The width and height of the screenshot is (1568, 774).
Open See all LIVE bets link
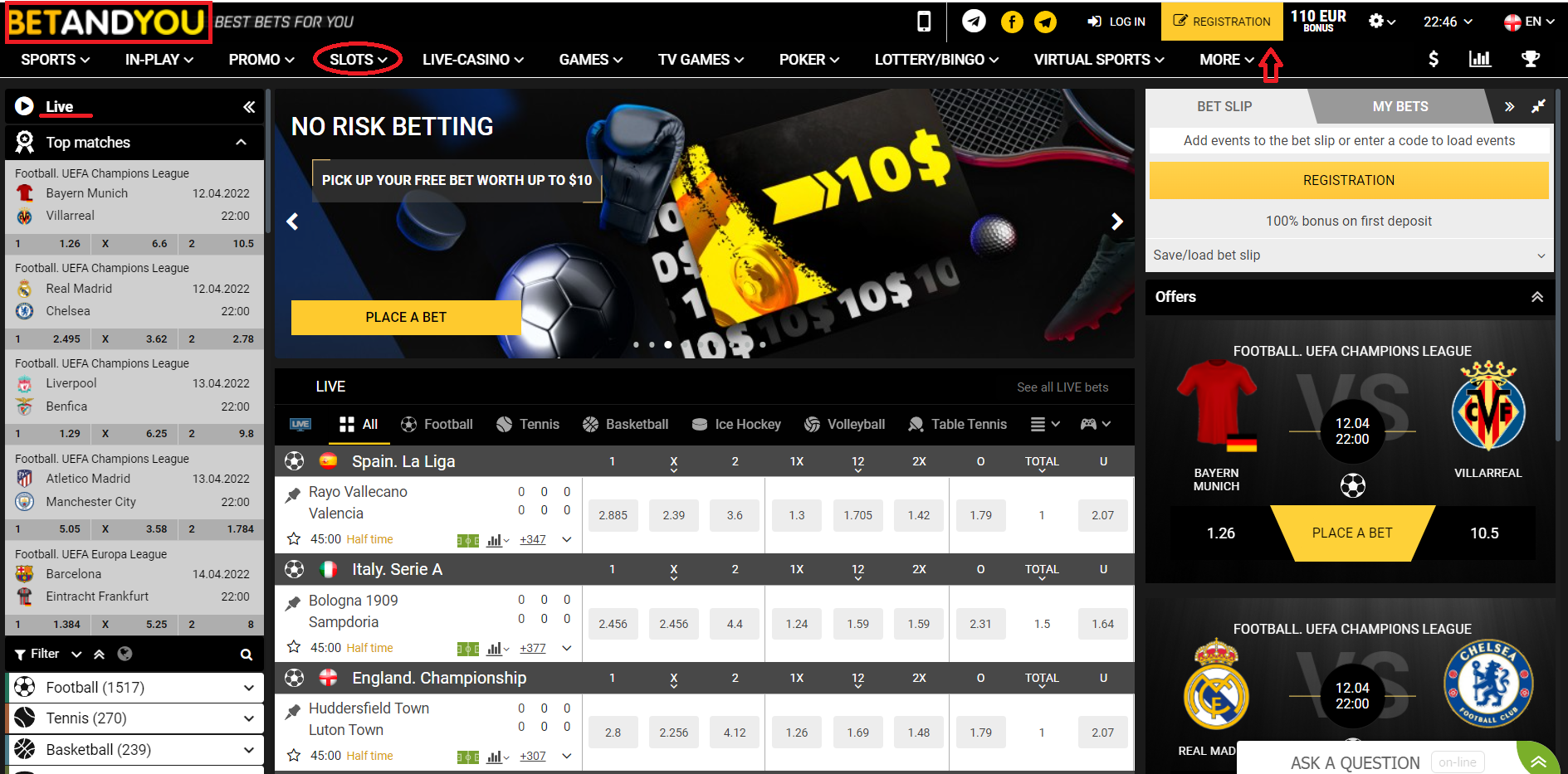click(x=1062, y=387)
